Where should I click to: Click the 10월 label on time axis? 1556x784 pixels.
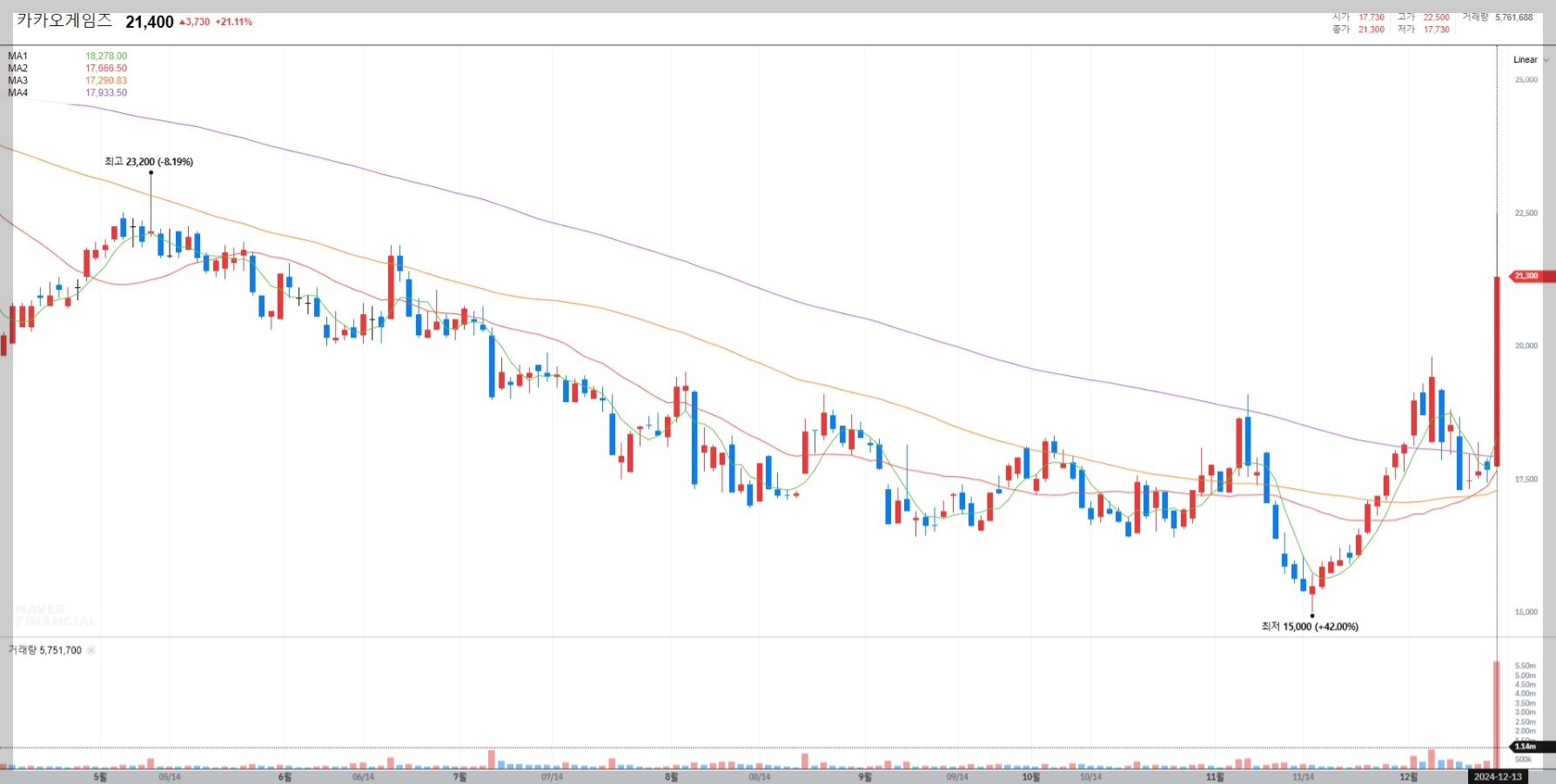(x=1030, y=777)
